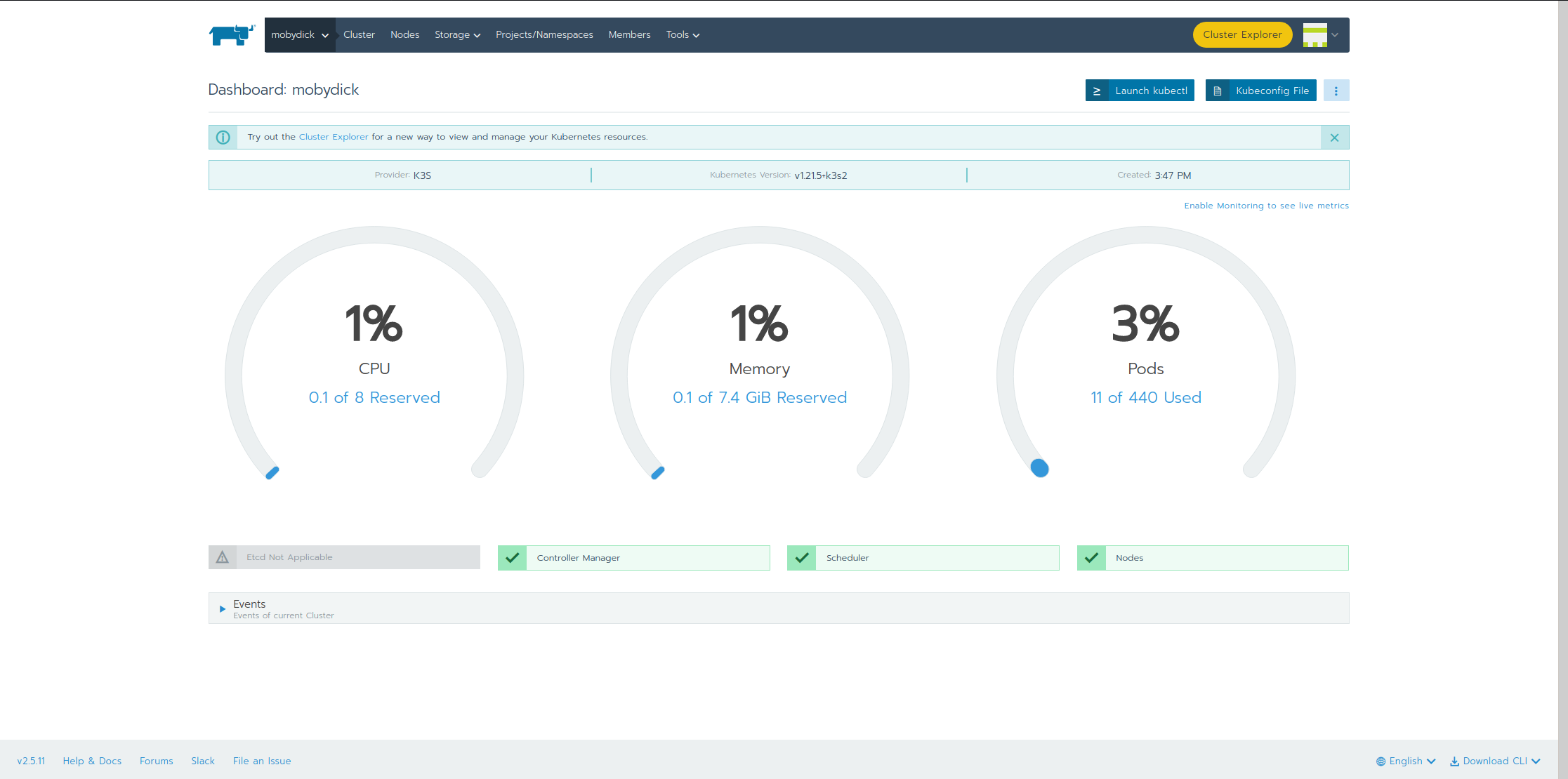
Task: Expand the Storage dropdown menu
Action: (x=457, y=35)
